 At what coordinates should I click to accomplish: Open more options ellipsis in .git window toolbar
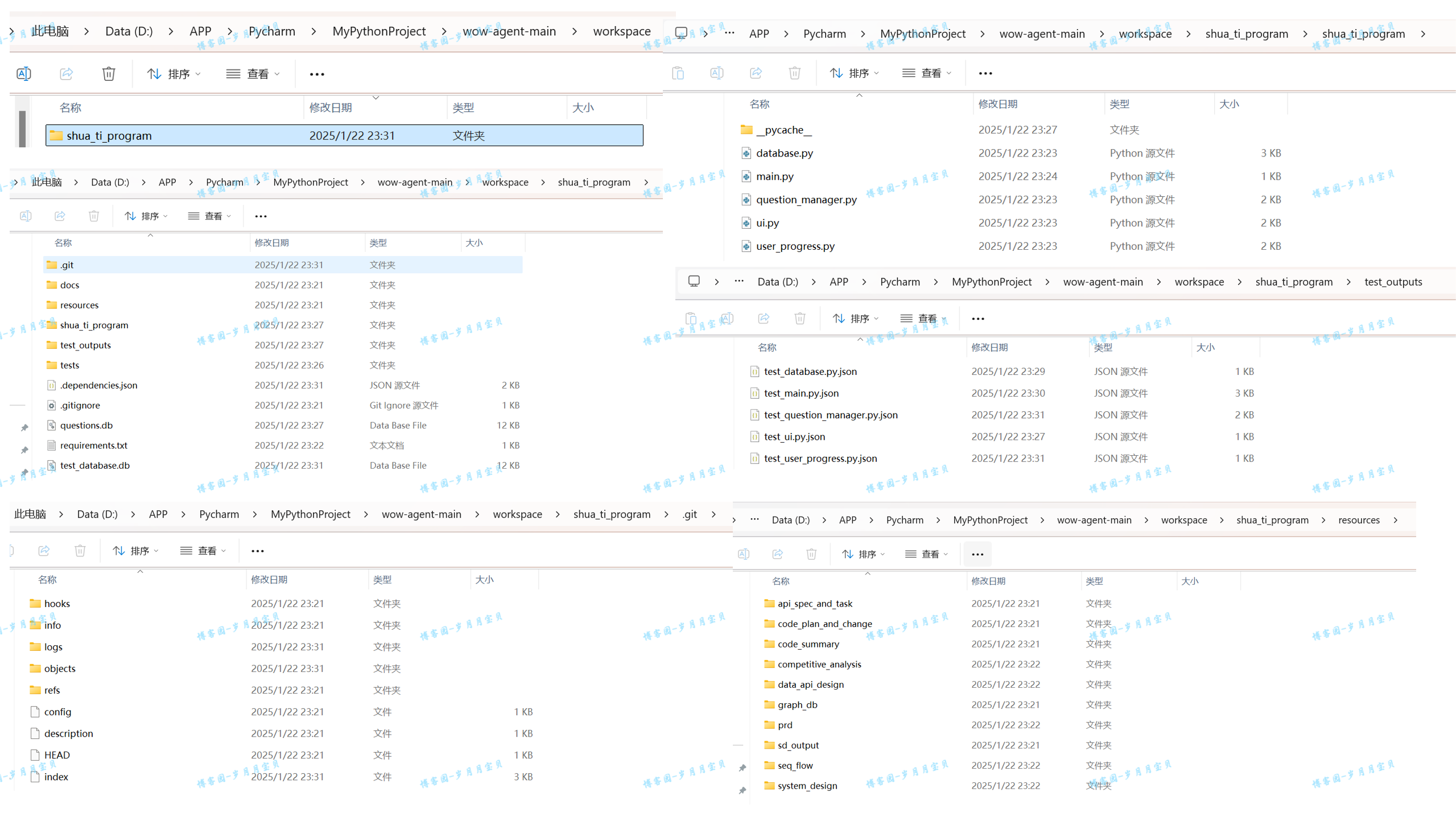click(x=257, y=551)
